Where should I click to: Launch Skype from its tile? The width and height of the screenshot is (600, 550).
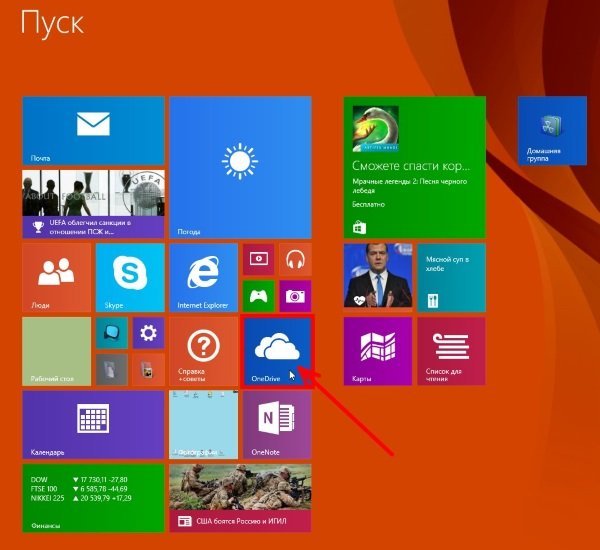[130, 278]
